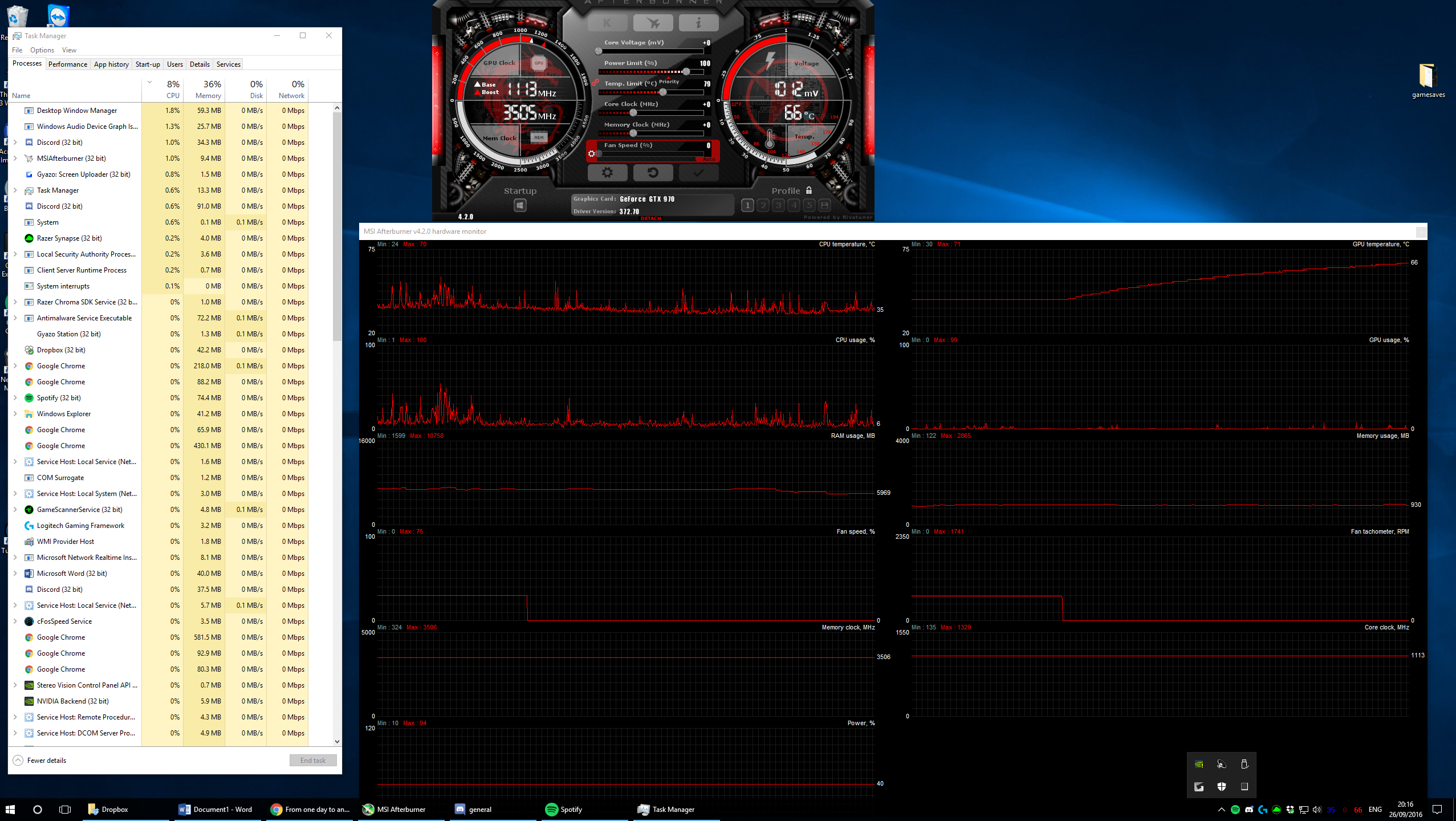Expand the Windows Explorer process row

tap(15, 414)
